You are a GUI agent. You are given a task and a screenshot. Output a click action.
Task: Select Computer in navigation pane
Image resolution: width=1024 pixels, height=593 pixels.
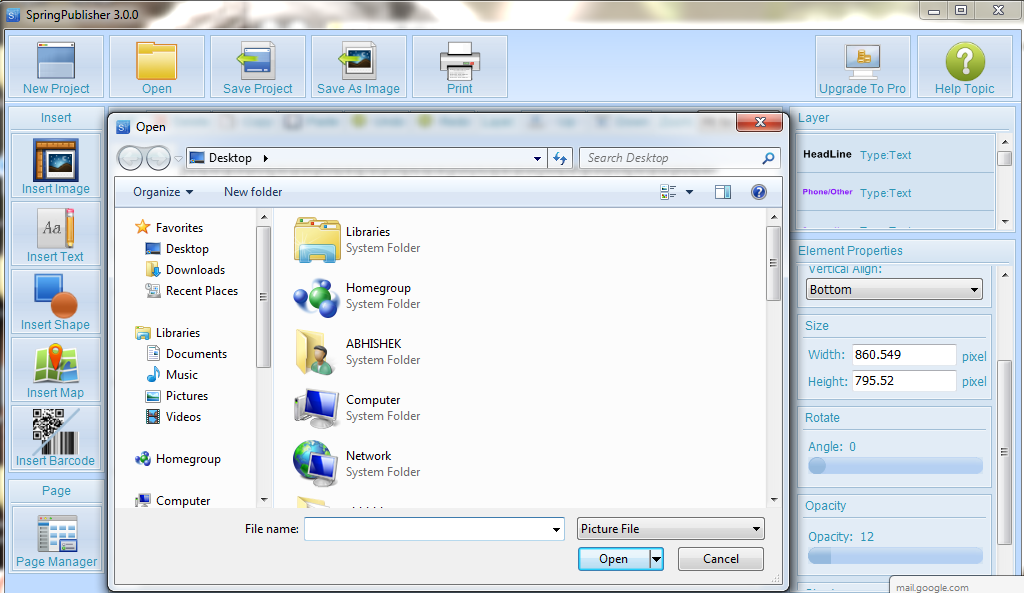tap(173, 501)
